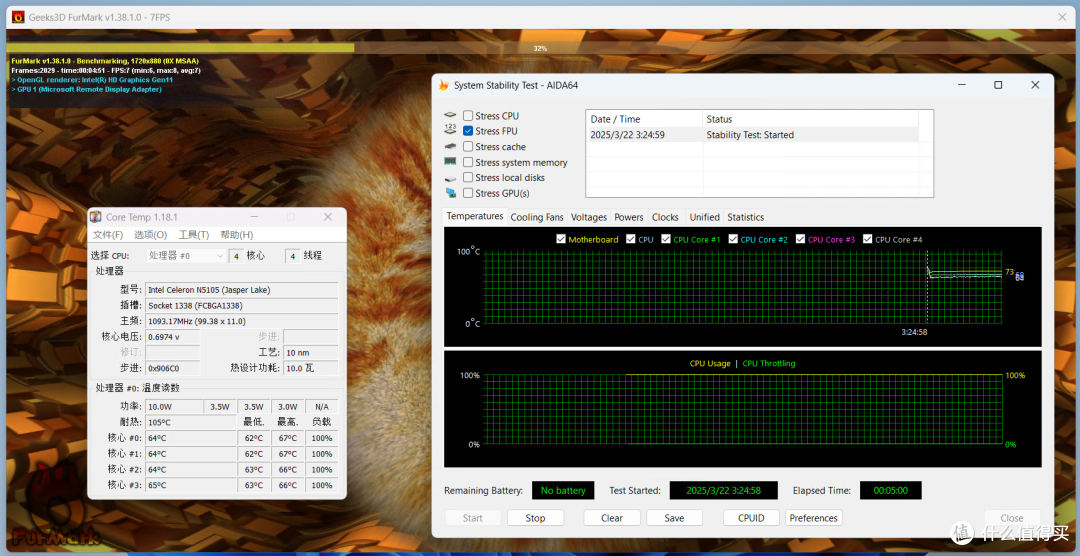
Task: Switch to the Cooling Fans tab
Action: point(537,217)
